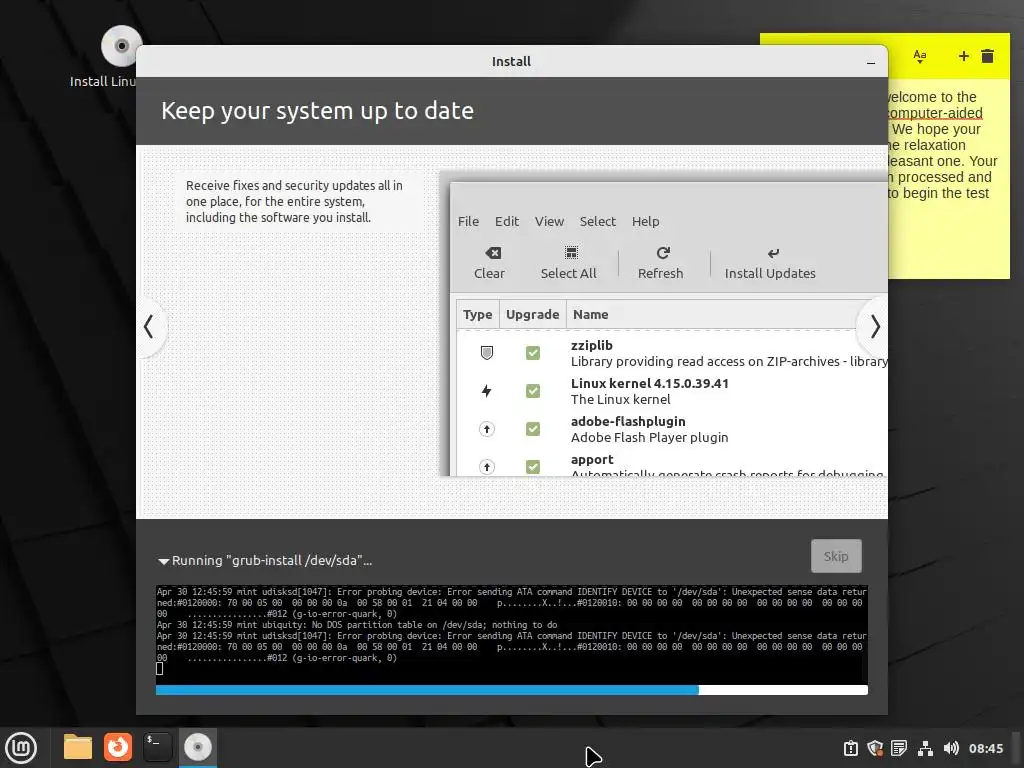Viewport: 1024px width, 768px height.
Task: Click the volume speaker tray icon
Action: pyautogui.click(x=951, y=748)
